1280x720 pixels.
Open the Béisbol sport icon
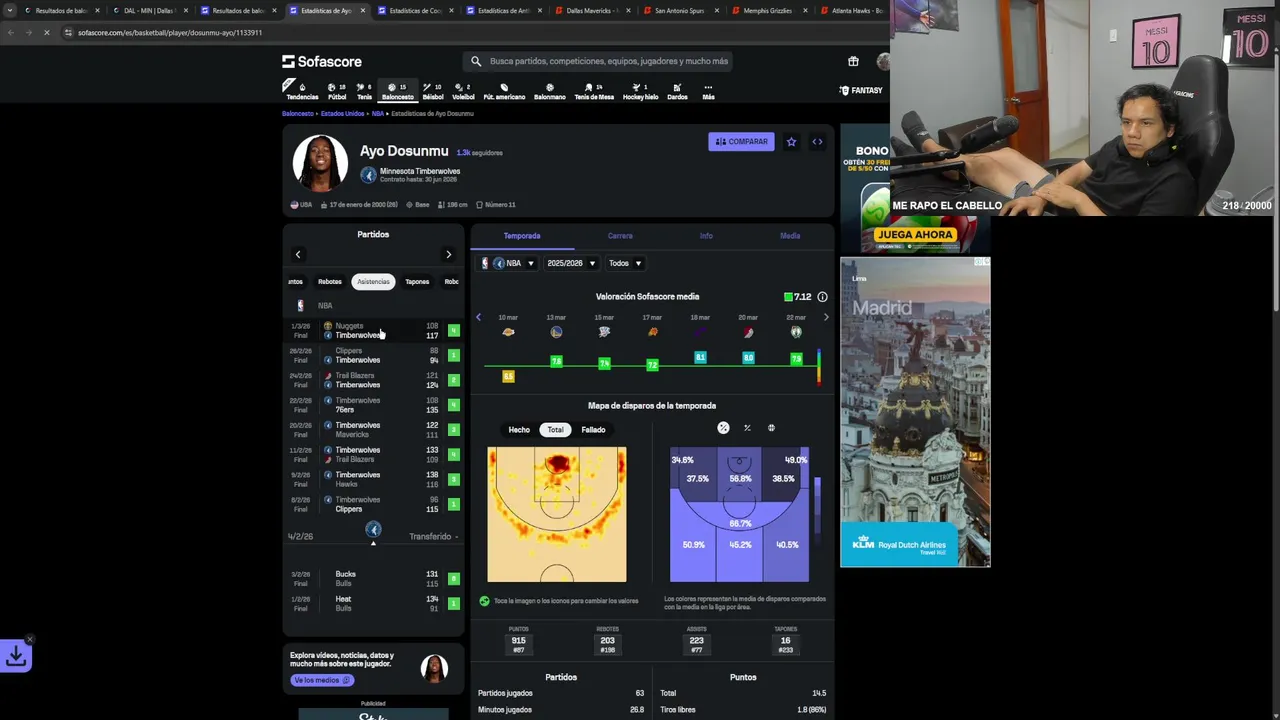[433, 91]
